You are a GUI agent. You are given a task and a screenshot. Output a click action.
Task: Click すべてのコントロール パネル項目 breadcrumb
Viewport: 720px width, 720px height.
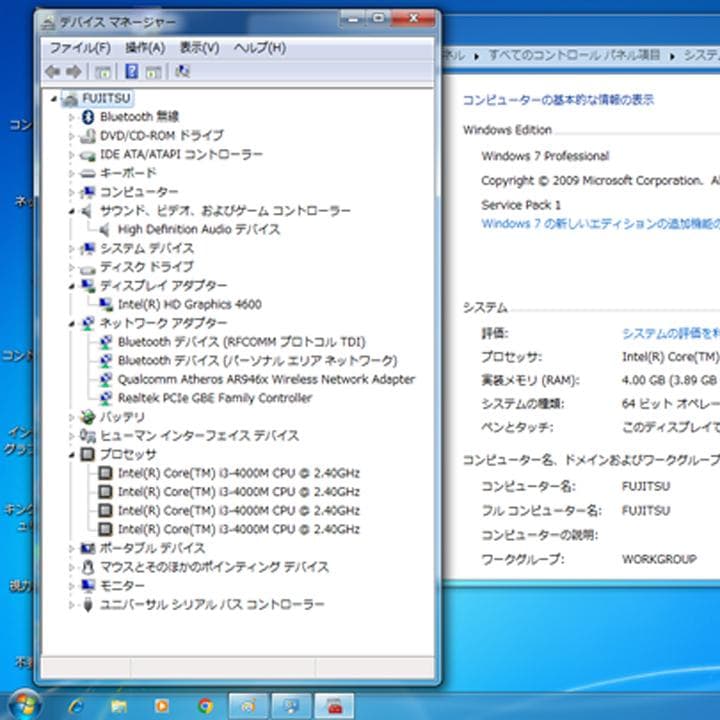click(574, 55)
